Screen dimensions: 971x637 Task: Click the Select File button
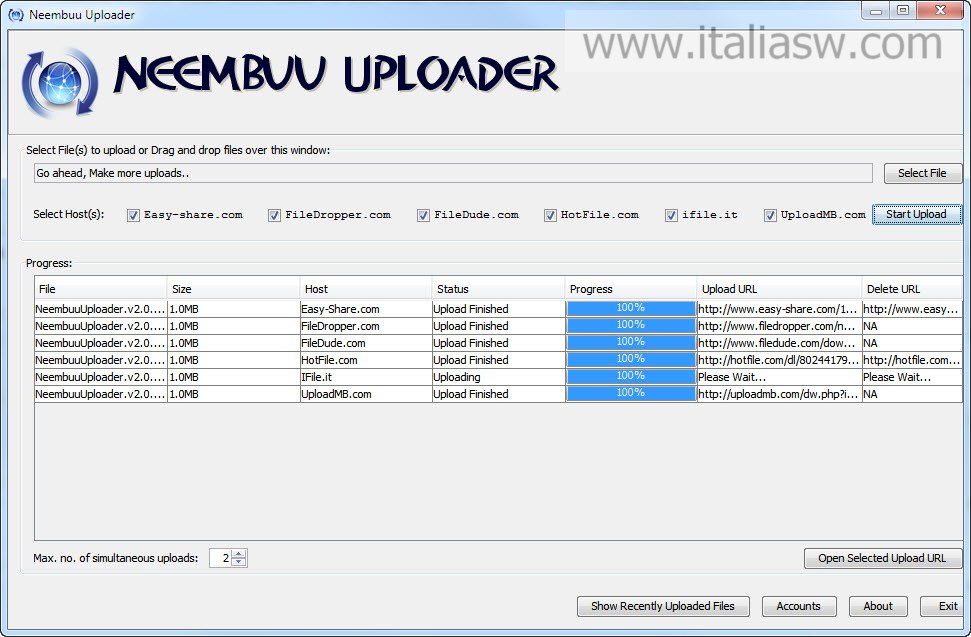922,173
